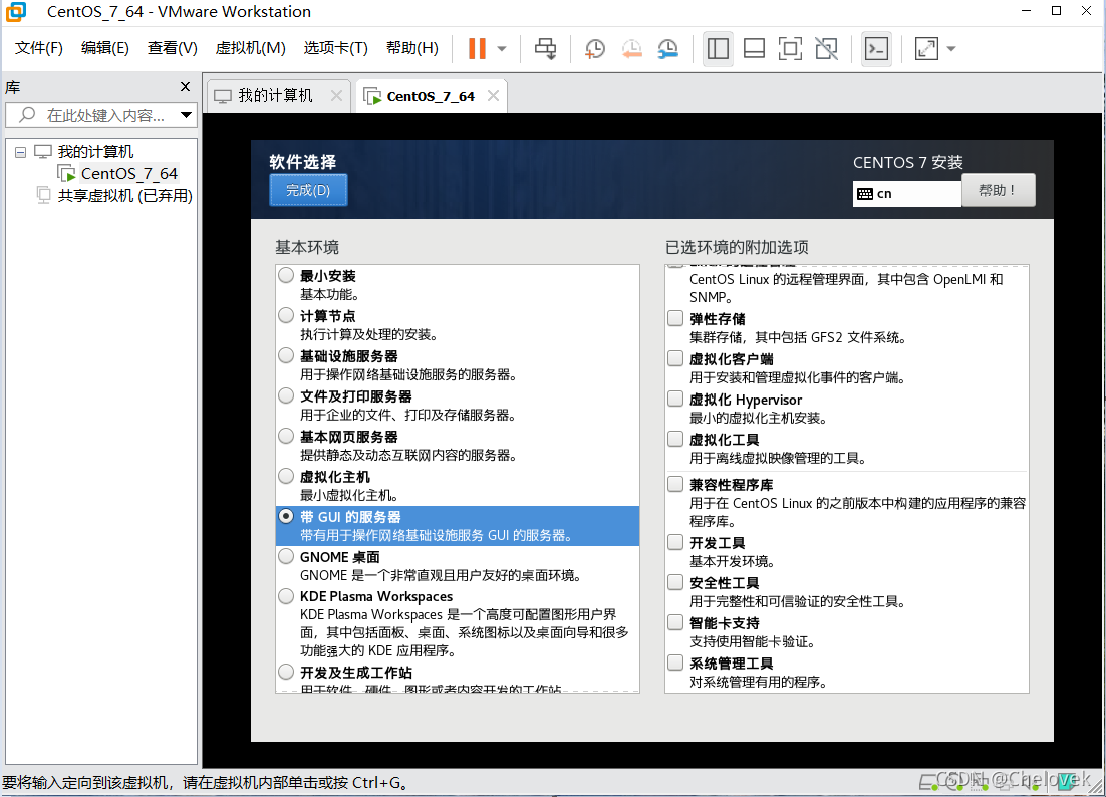1106x797 pixels.
Task: Check the 兼容性程序库 checkbox
Action: pyautogui.click(x=675, y=484)
